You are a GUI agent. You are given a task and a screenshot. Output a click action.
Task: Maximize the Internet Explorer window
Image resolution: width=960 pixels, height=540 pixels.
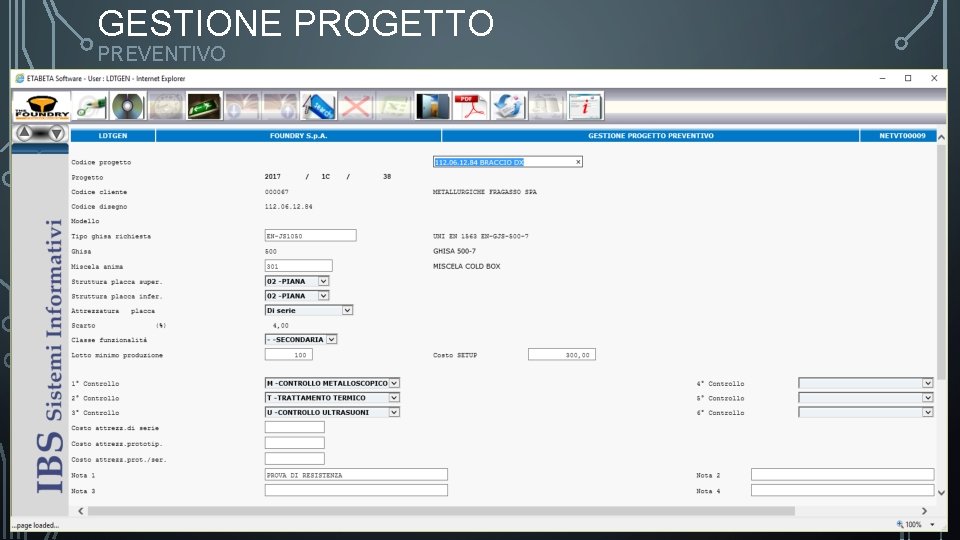[908, 78]
